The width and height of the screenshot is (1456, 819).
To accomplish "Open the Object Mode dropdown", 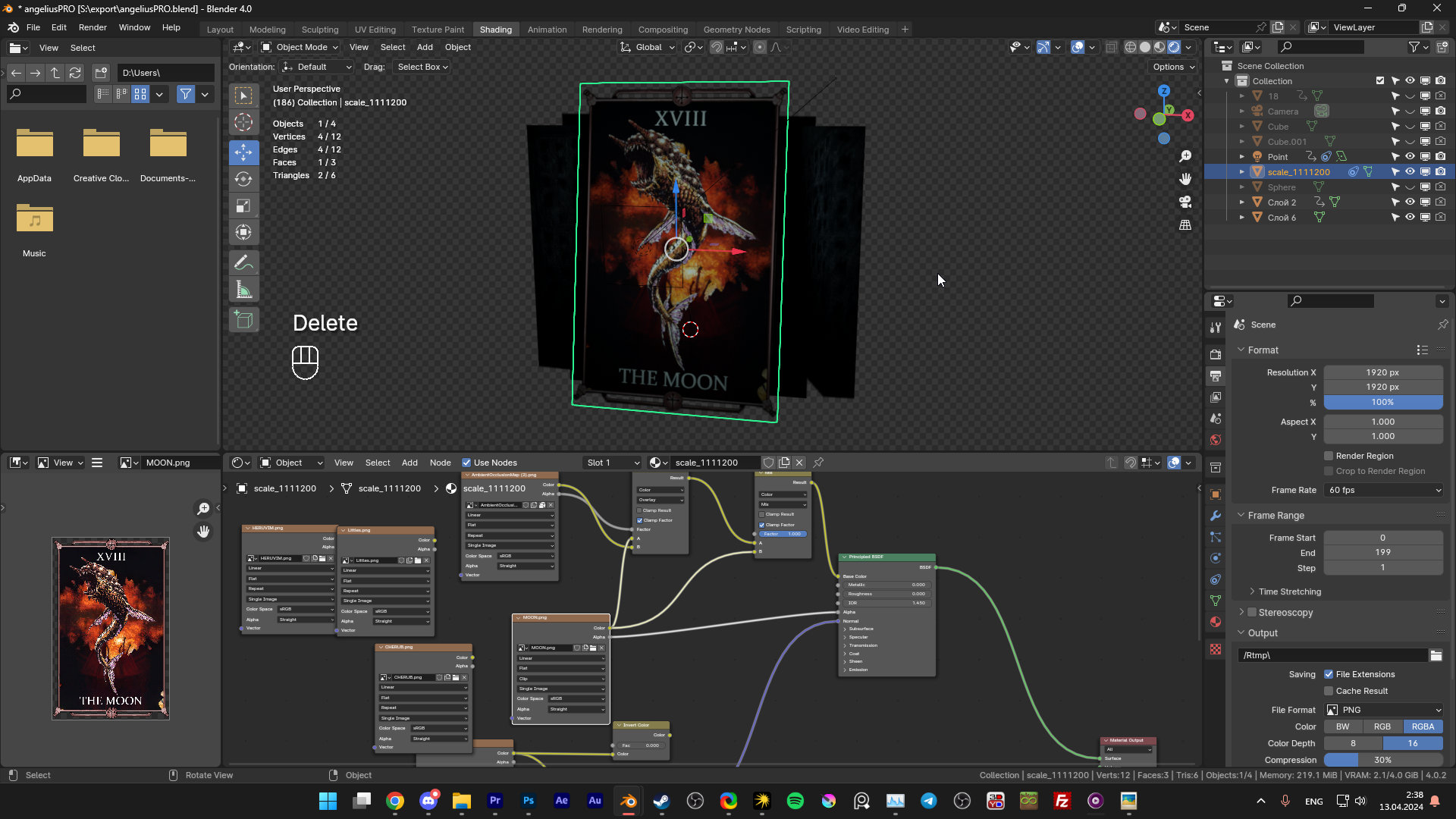I will coord(300,47).
